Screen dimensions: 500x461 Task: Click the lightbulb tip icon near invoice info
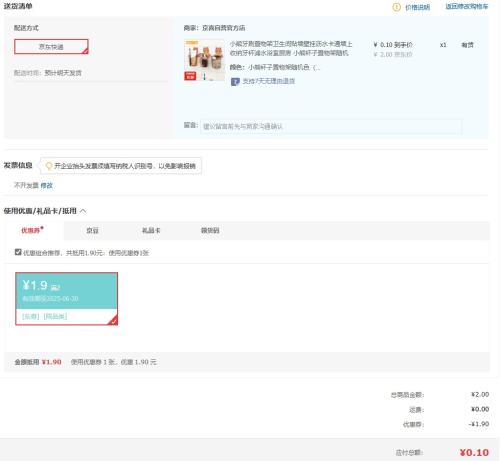(49, 166)
